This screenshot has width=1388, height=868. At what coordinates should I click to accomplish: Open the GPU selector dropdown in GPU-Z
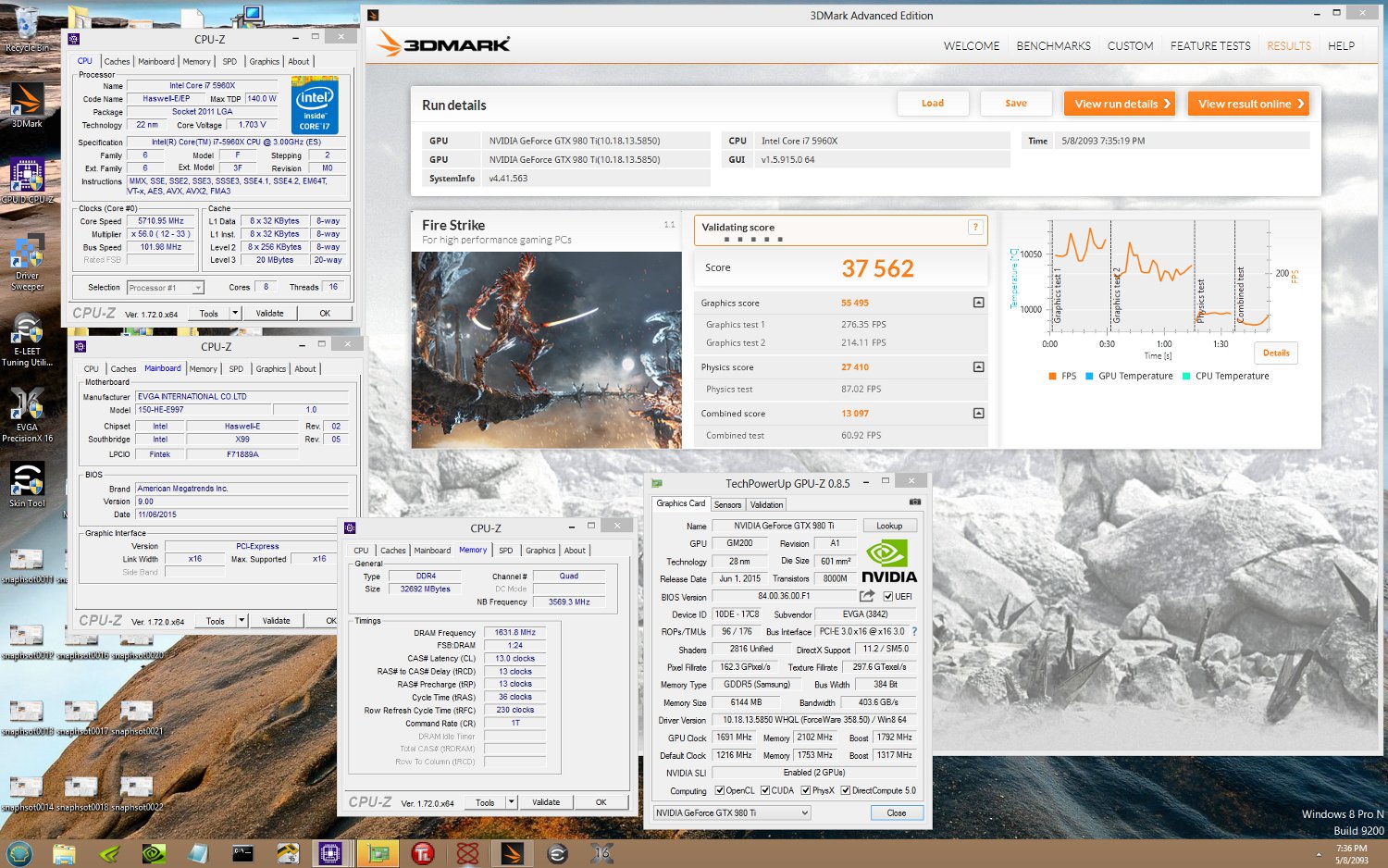731,812
